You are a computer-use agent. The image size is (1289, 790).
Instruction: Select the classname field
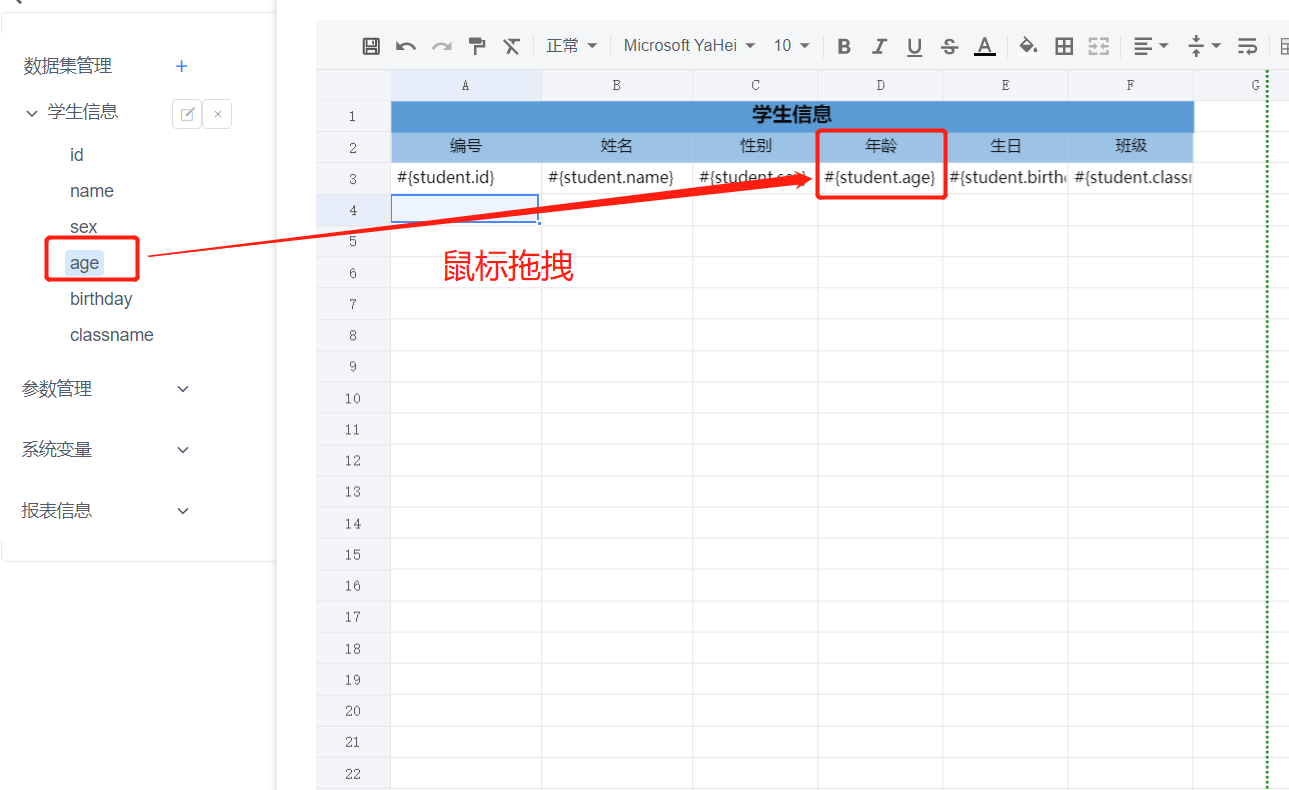112,335
